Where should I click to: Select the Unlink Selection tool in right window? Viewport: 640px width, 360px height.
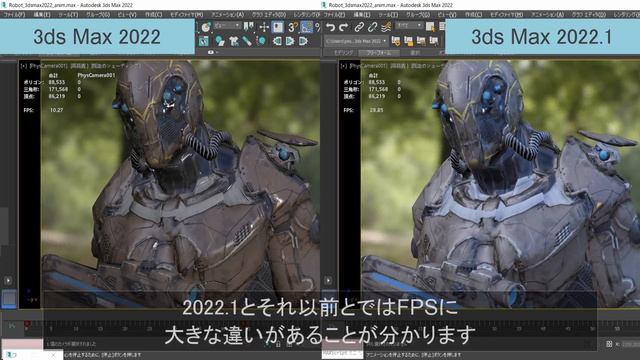point(372,27)
